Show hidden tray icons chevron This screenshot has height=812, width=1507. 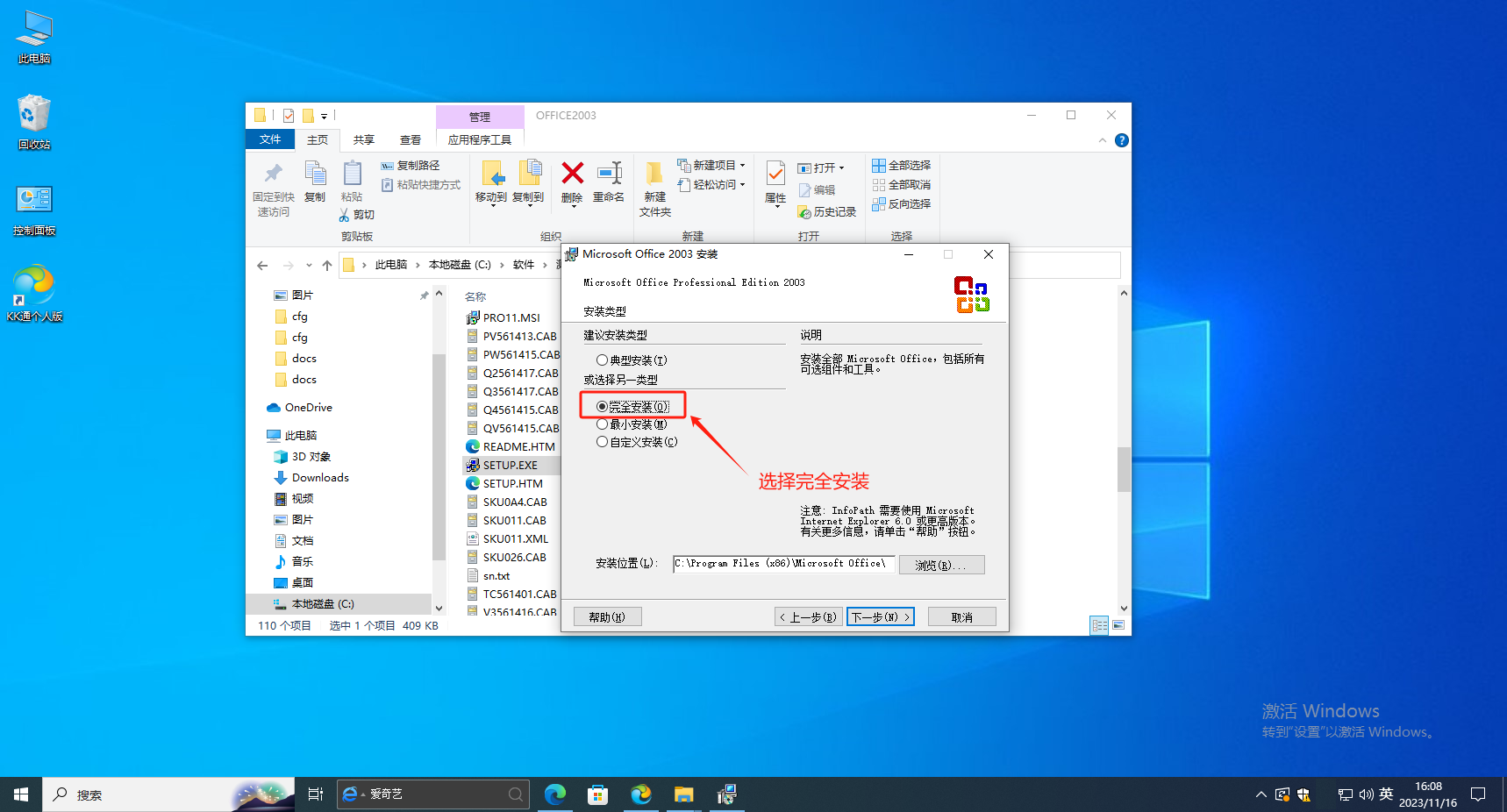(1261, 794)
